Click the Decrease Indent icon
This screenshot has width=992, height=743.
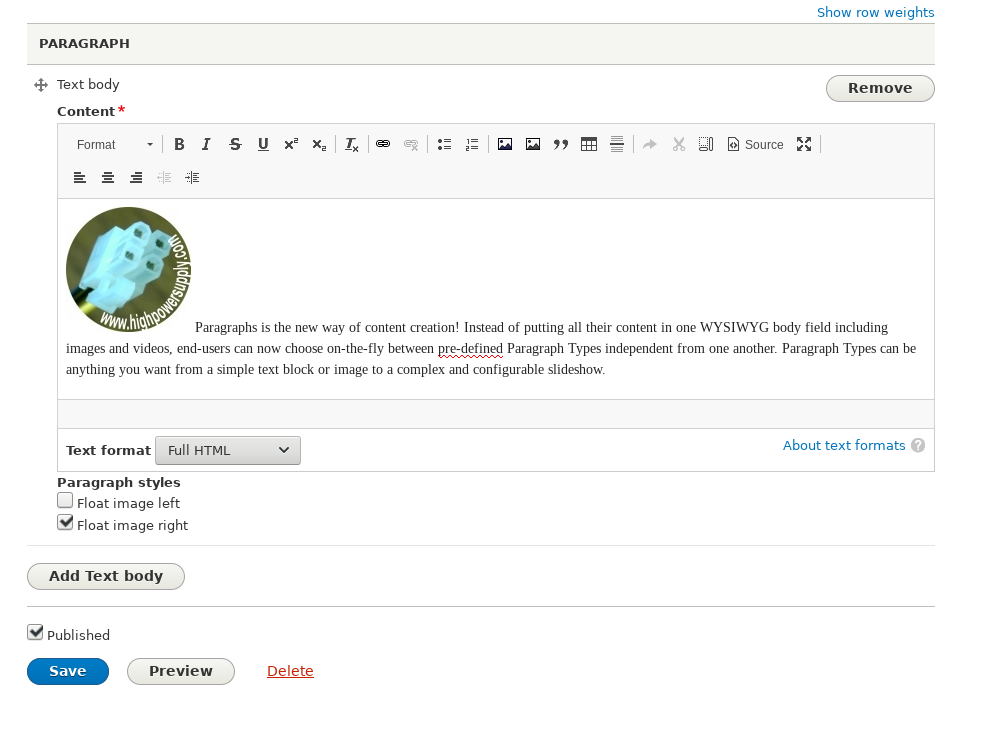164,177
